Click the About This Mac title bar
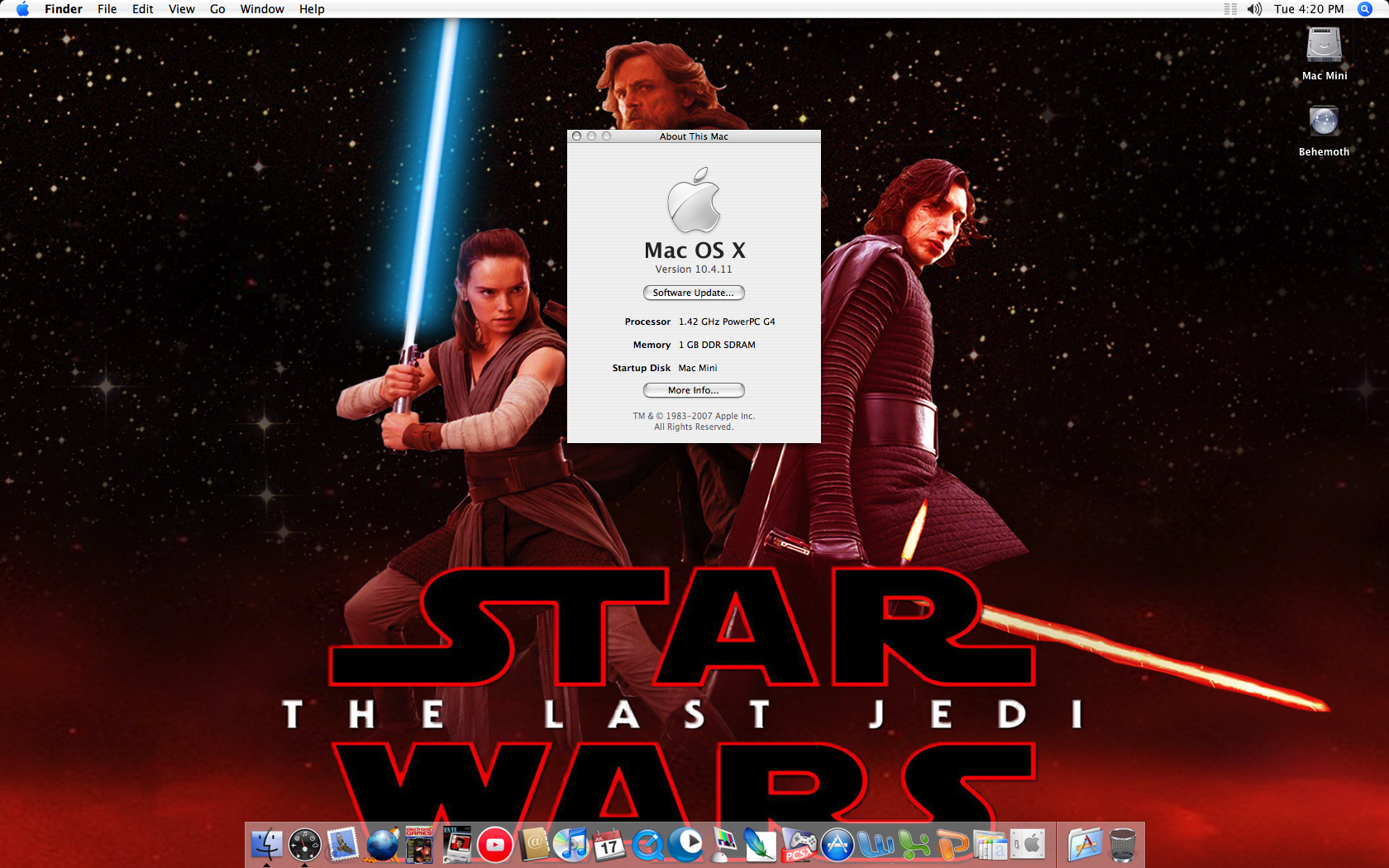This screenshot has height=868, width=1389. click(x=694, y=136)
